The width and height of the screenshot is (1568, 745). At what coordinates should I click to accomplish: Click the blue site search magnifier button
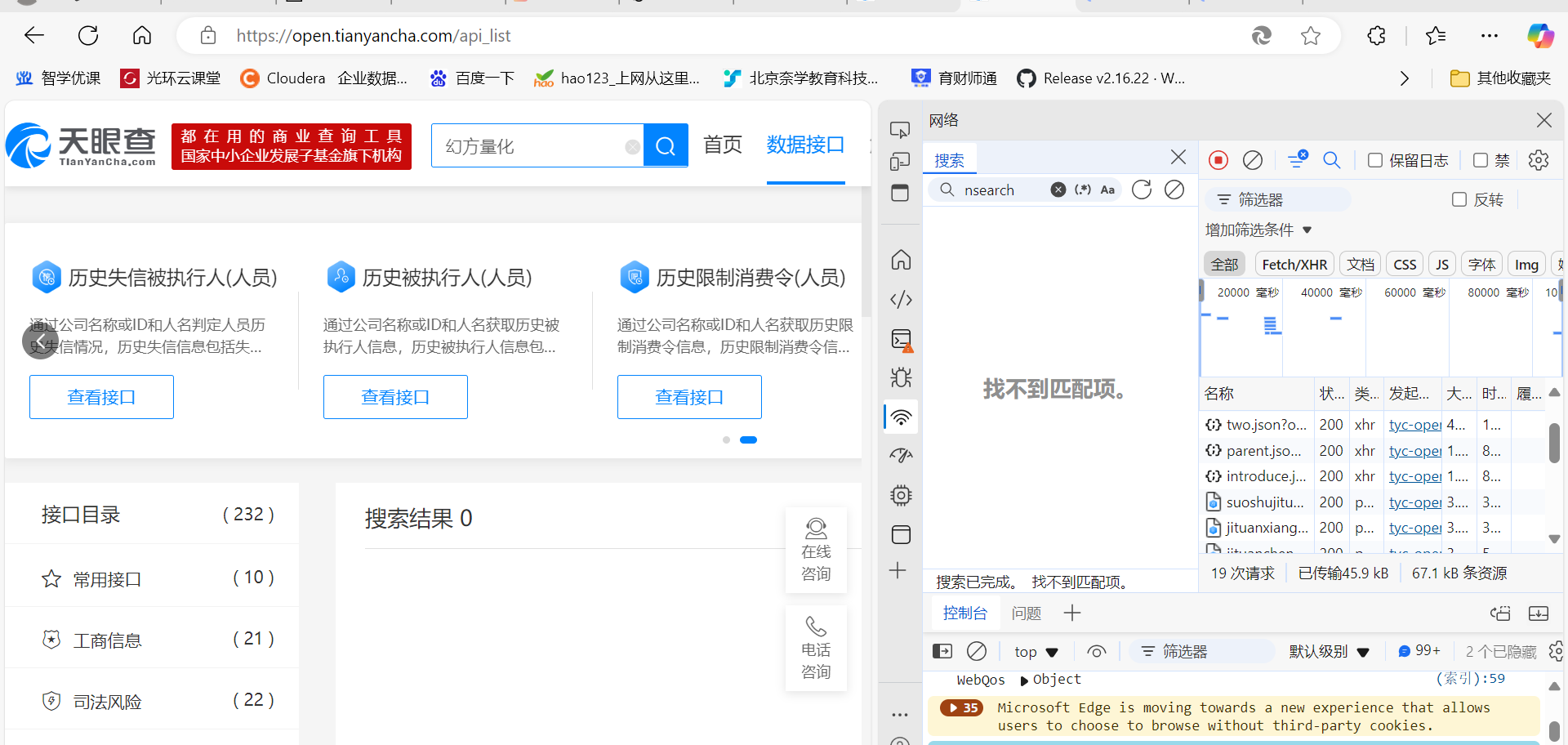[x=666, y=146]
